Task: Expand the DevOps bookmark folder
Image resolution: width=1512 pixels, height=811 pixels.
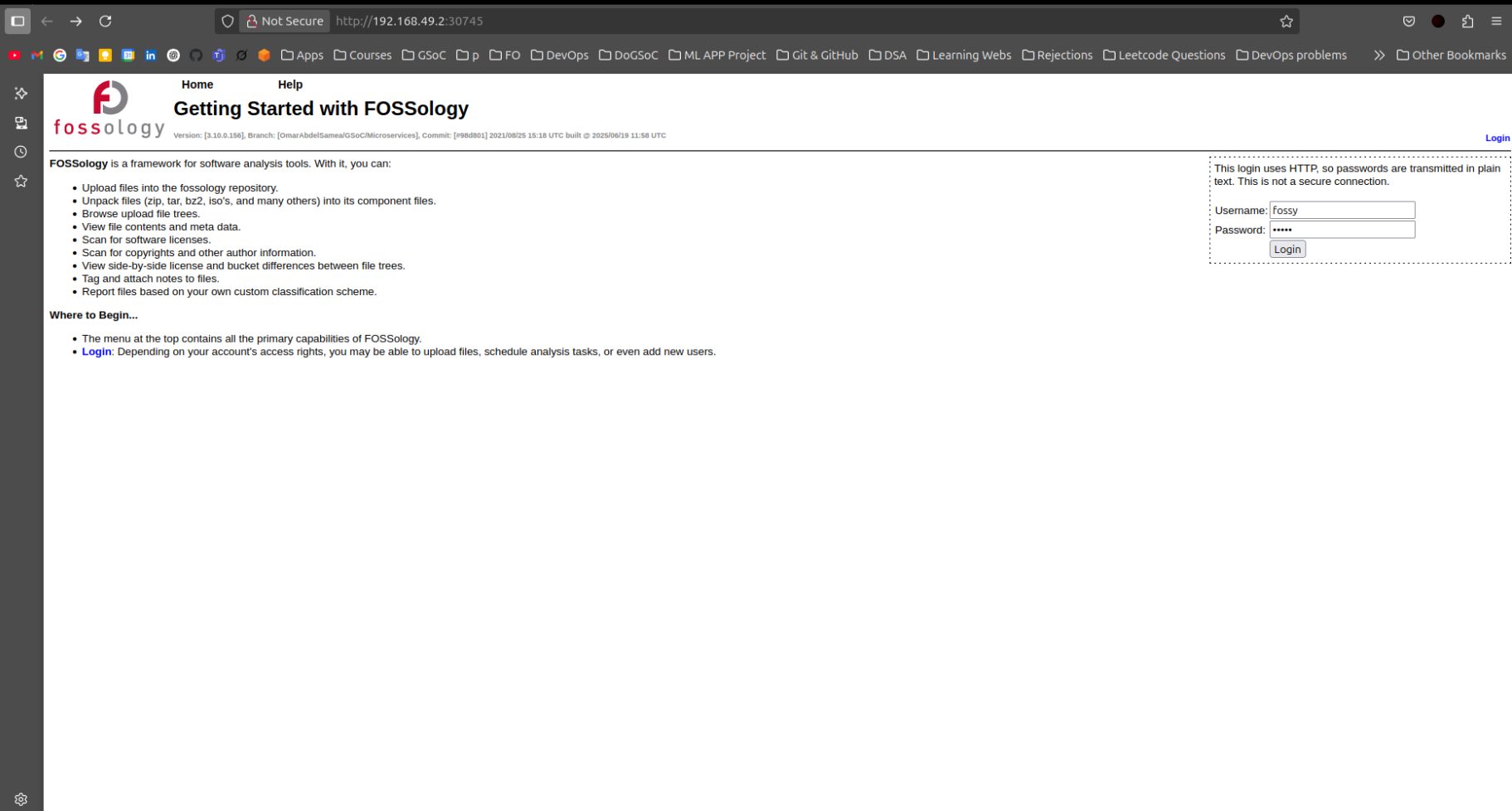Action: (560, 55)
